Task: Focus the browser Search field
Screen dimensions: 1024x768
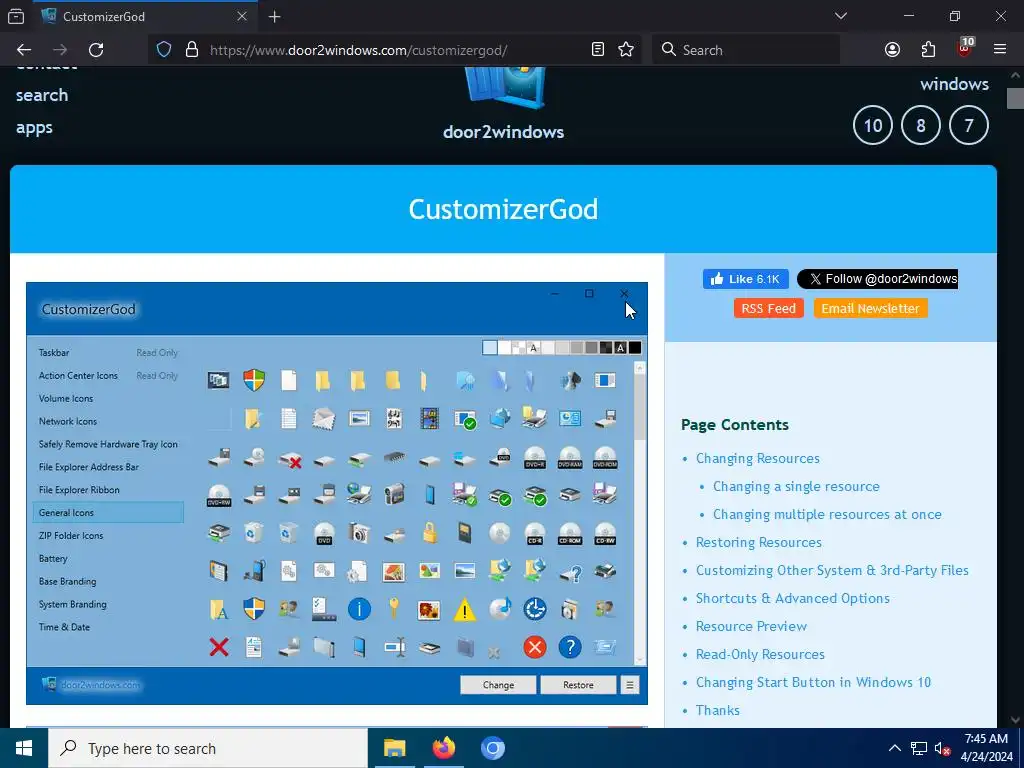Action: [746, 50]
